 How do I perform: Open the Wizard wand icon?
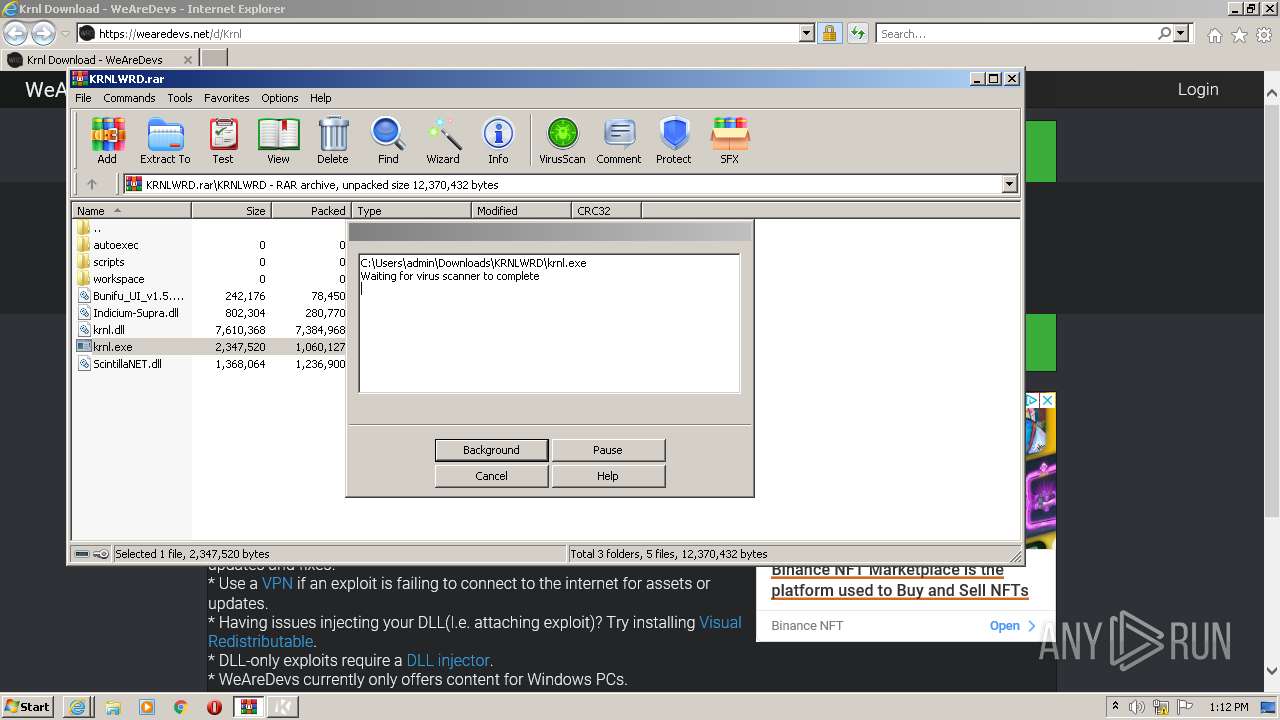click(443, 140)
